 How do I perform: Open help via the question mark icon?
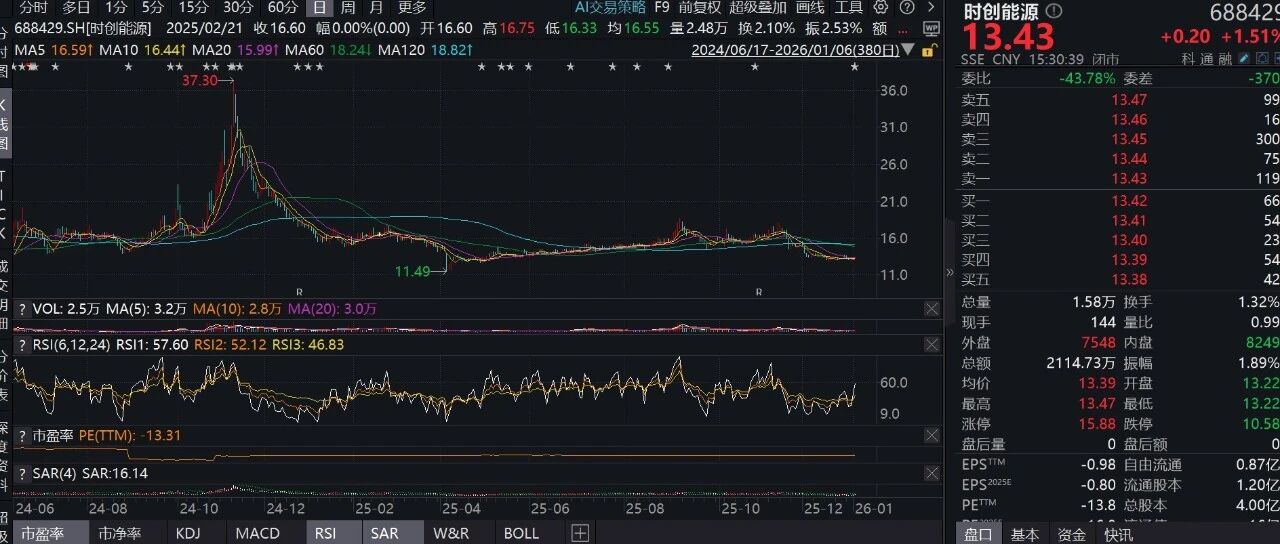[x=907, y=7]
